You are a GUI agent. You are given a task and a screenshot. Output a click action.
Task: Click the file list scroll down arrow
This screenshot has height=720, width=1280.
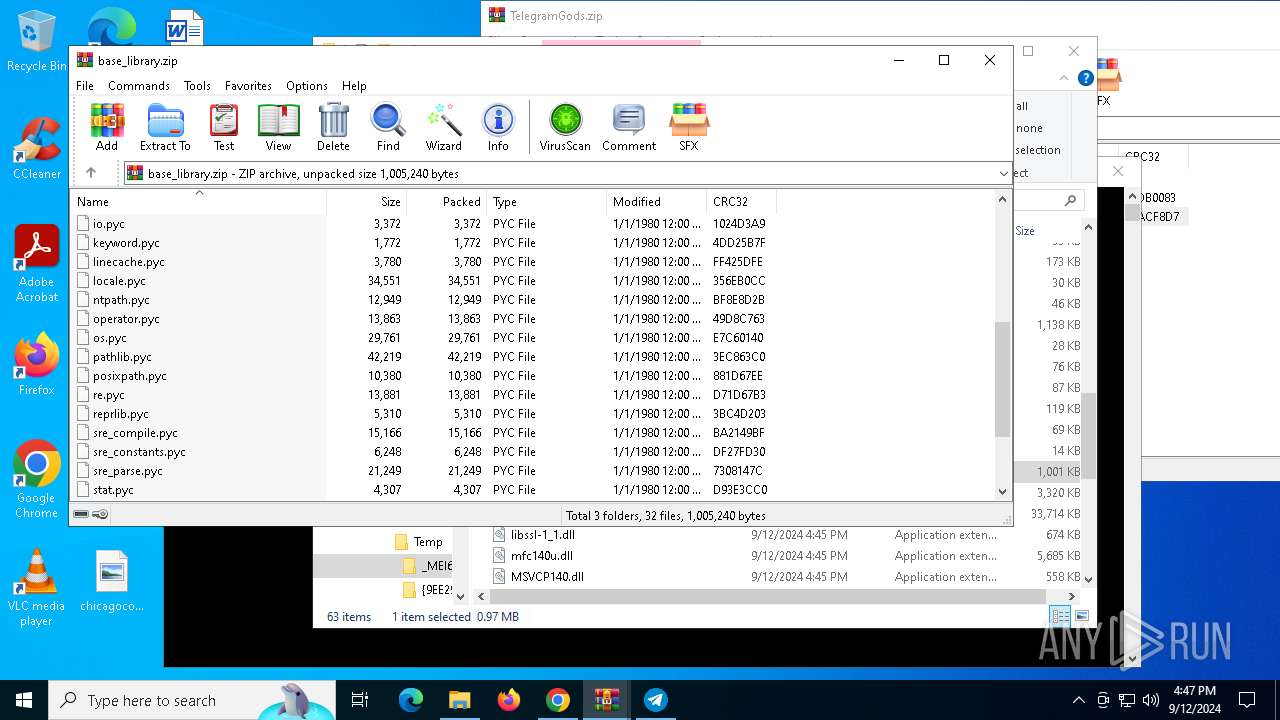1003,491
